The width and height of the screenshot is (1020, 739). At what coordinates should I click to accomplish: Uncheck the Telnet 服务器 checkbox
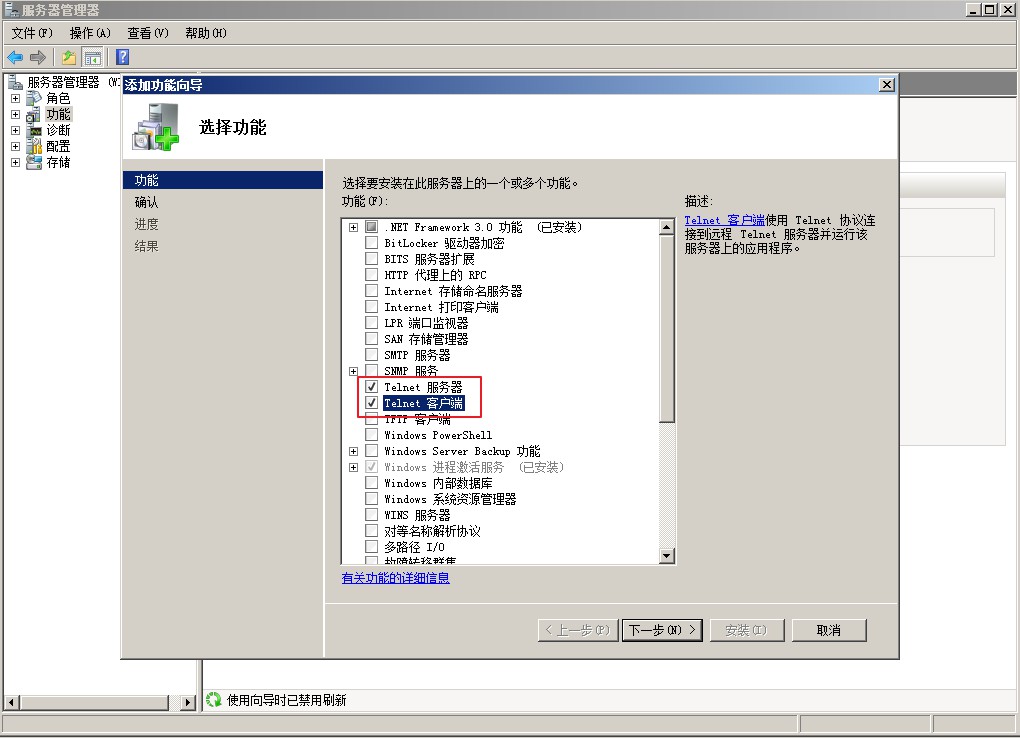tap(372, 387)
